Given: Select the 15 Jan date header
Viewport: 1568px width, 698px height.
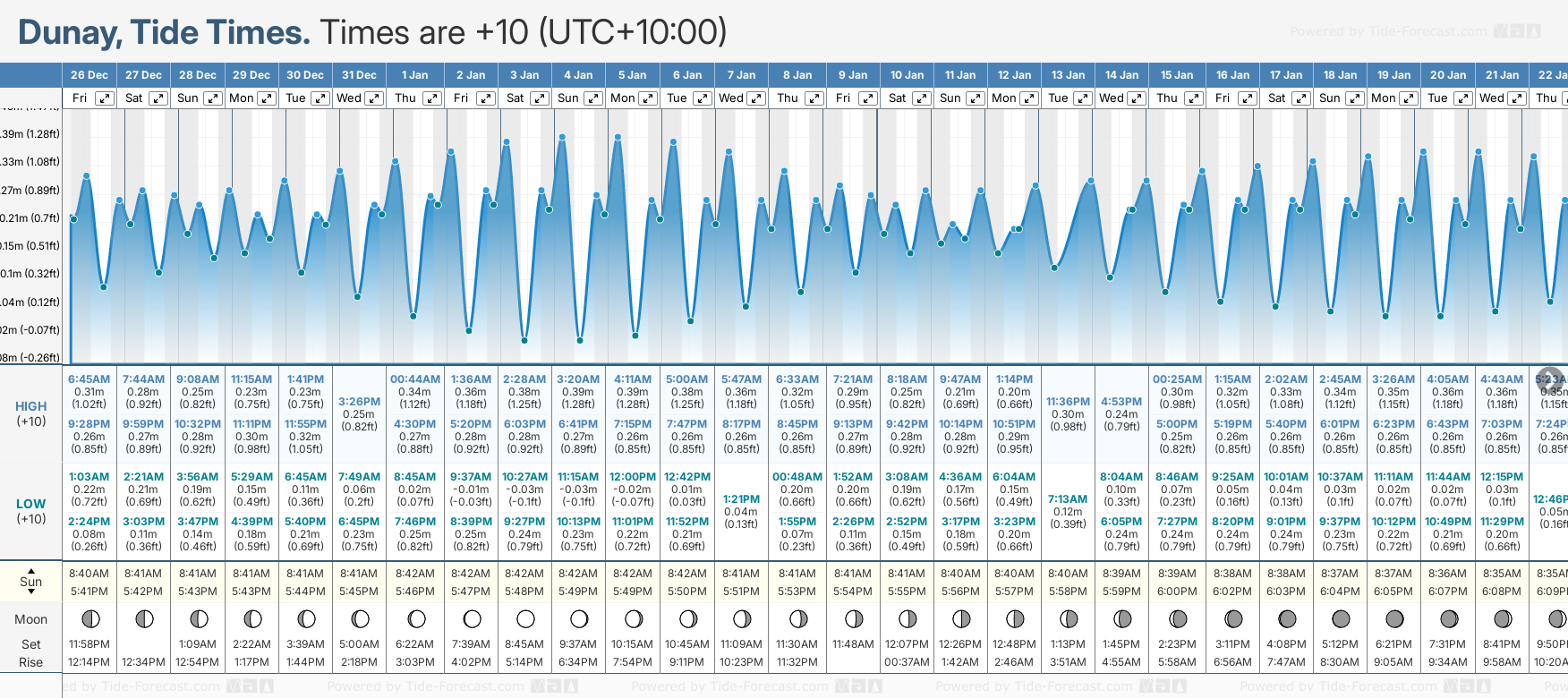Looking at the screenshot, I should [1177, 75].
